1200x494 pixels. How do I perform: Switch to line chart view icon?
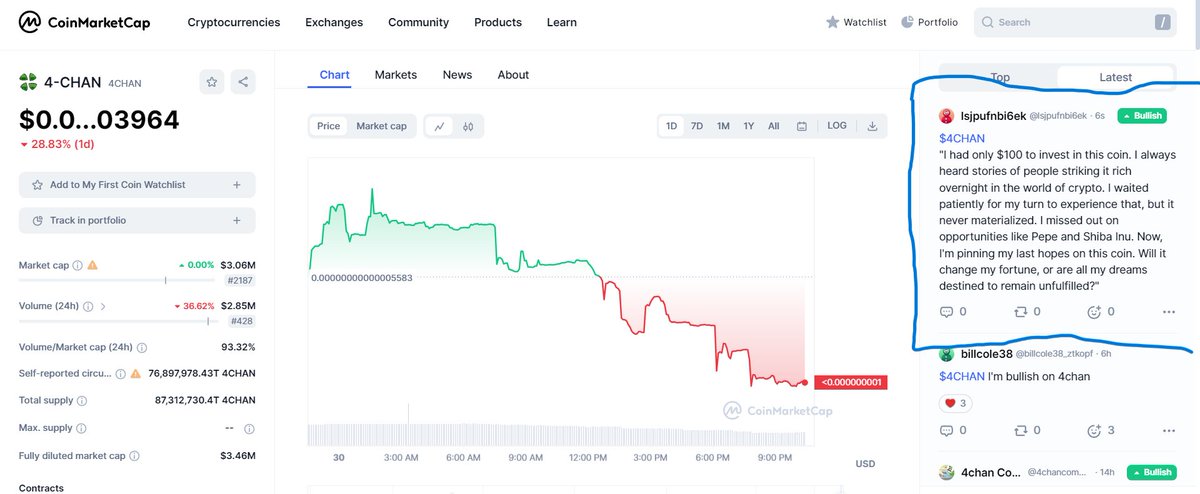tap(440, 126)
